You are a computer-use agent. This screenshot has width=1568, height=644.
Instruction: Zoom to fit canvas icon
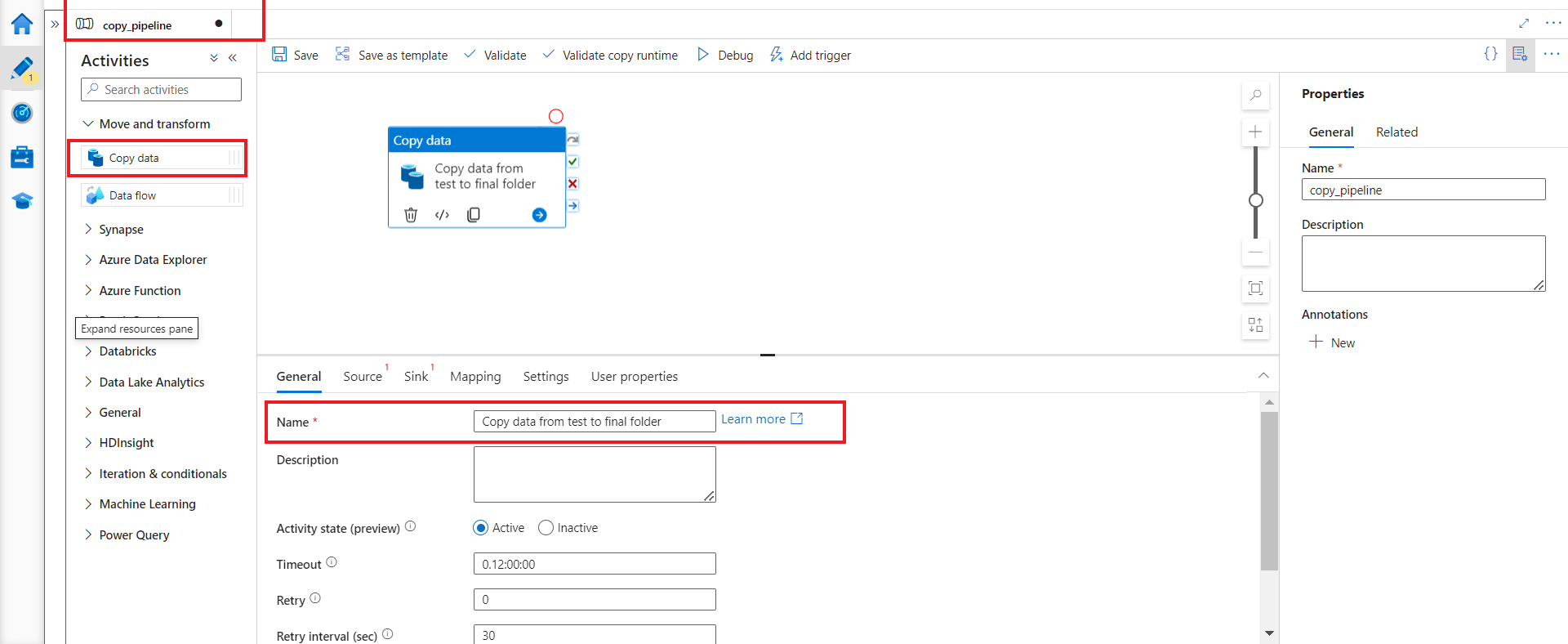coord(1255,288)
